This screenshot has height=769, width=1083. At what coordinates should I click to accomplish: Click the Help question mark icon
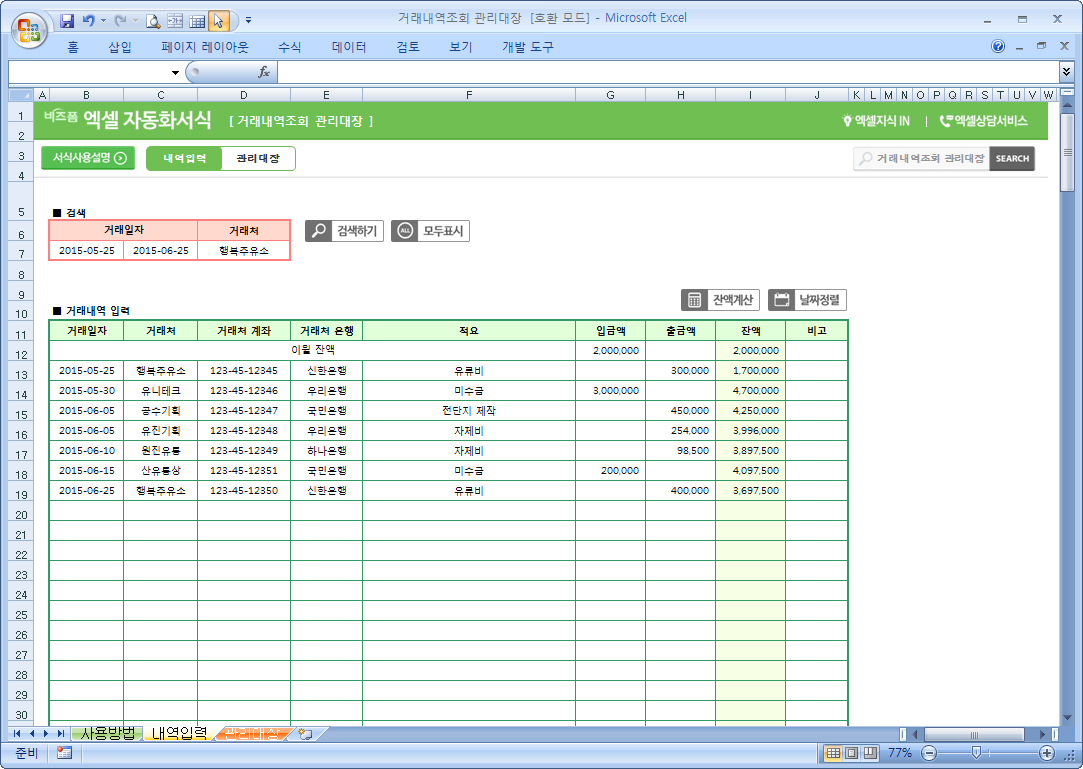click(x=998, y=47)
